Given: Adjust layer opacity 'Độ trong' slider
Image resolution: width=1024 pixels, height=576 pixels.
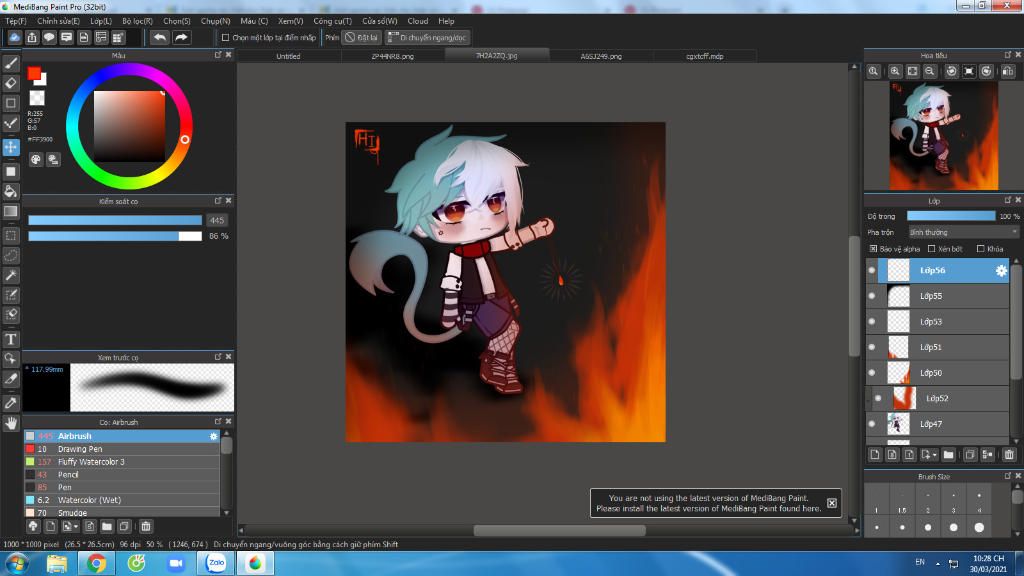Looking at the screenshot, I should pos(951,216).
